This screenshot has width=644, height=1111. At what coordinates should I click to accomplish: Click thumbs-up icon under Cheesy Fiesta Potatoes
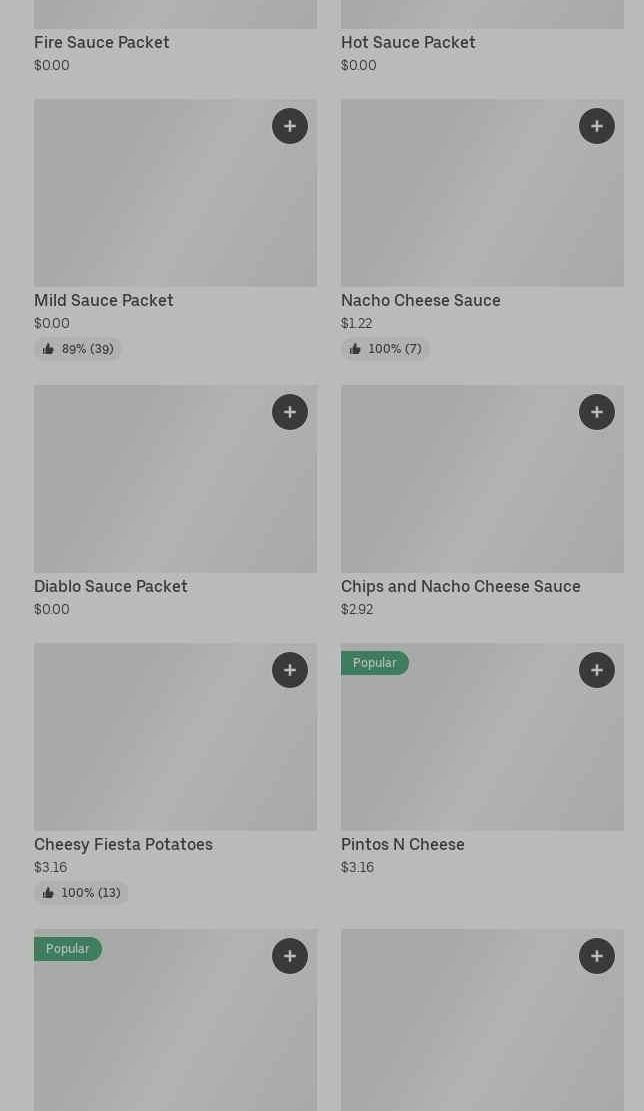pyautogui.click(x=48, y=893)
